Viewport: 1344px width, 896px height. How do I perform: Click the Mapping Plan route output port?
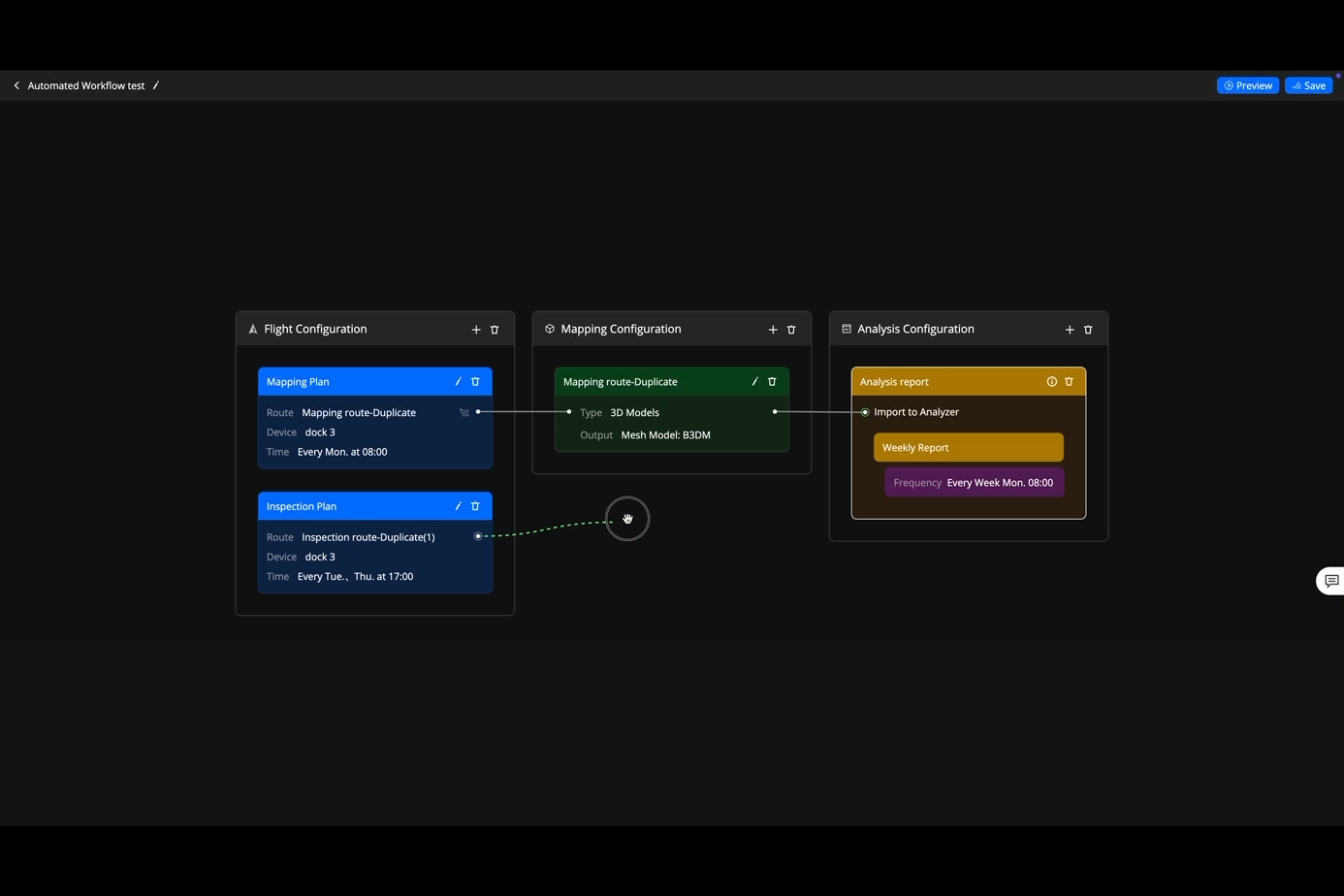(x=478, y=412)
